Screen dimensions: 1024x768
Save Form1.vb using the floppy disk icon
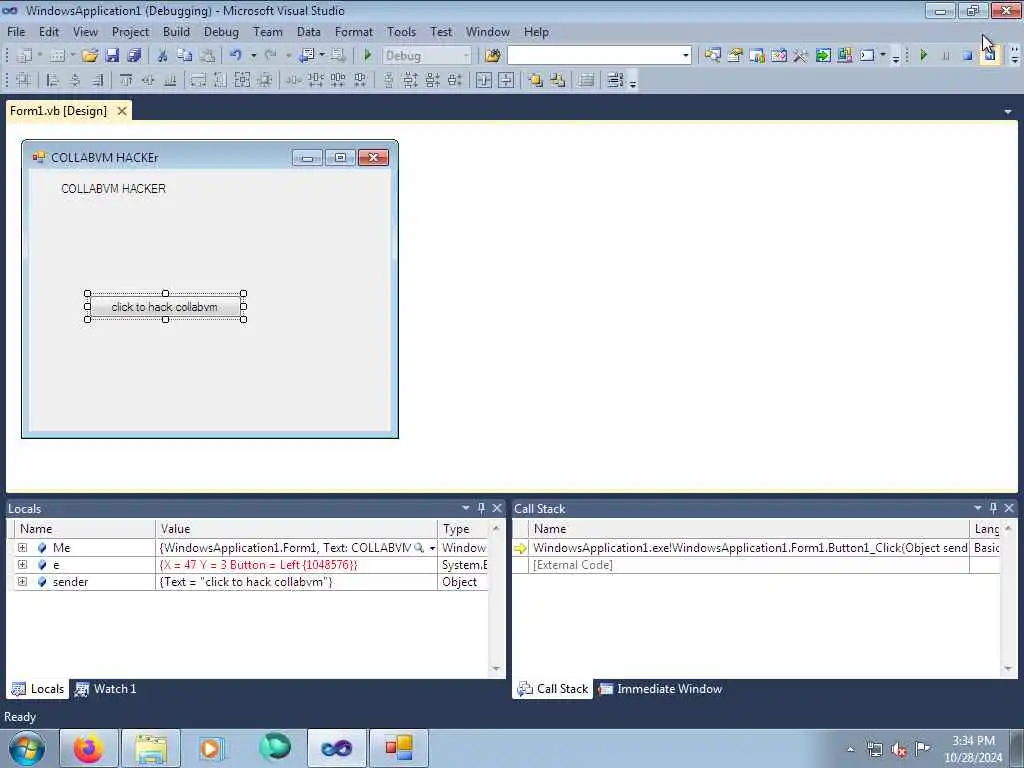[x=112, y=56]
